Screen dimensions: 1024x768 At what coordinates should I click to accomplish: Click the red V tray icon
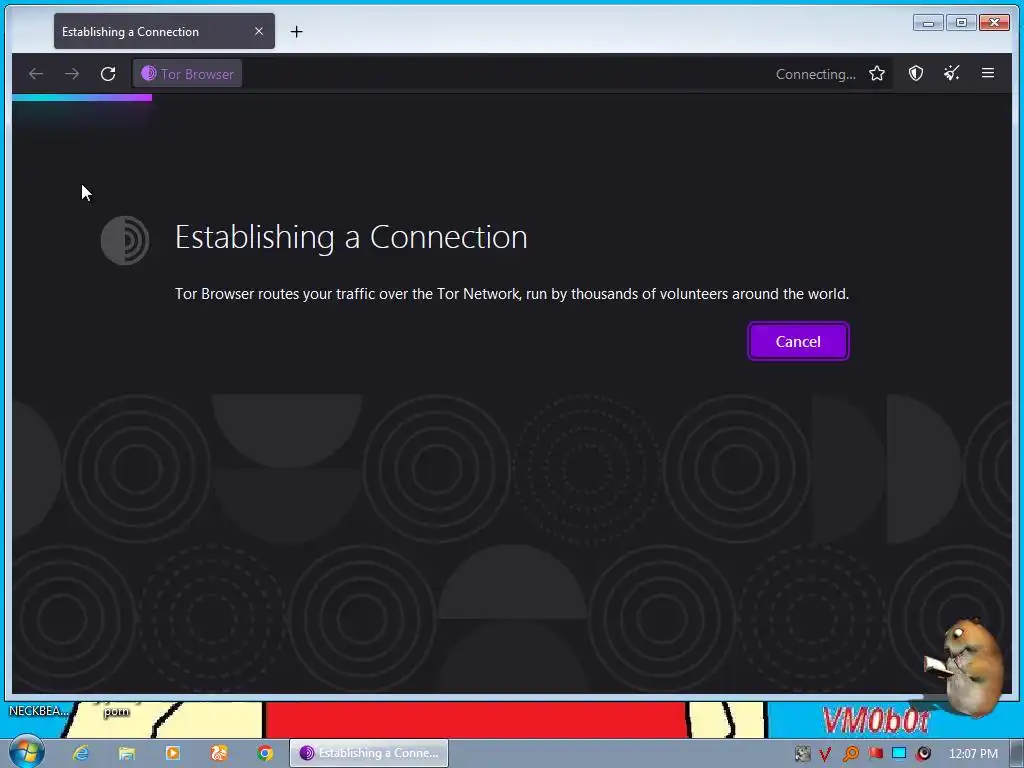coord(825,754)
